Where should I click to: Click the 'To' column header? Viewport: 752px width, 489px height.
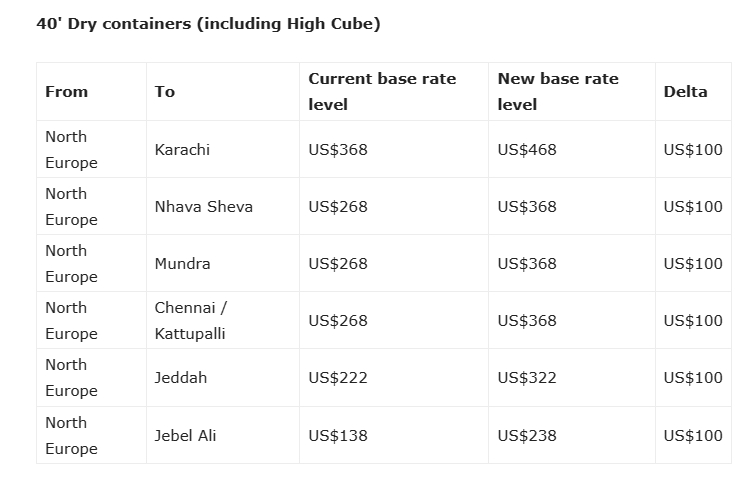coord(165,91)
